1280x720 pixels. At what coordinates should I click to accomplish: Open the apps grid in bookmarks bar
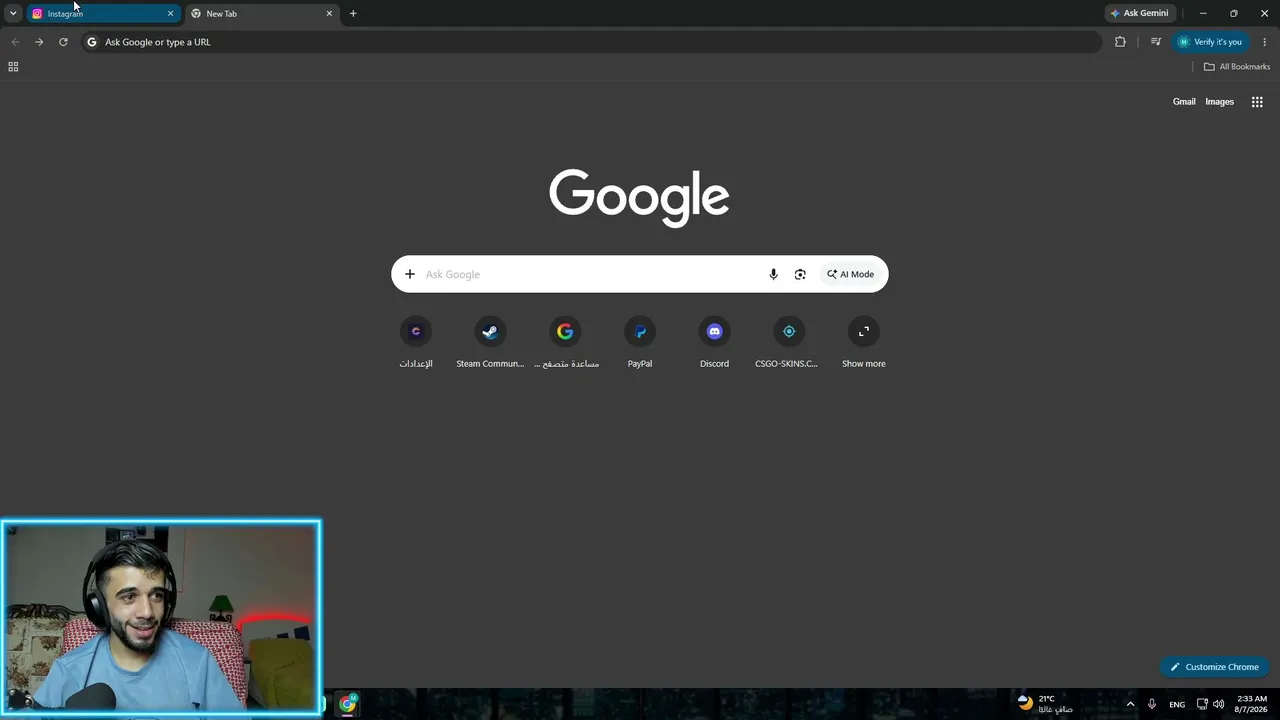13,67
